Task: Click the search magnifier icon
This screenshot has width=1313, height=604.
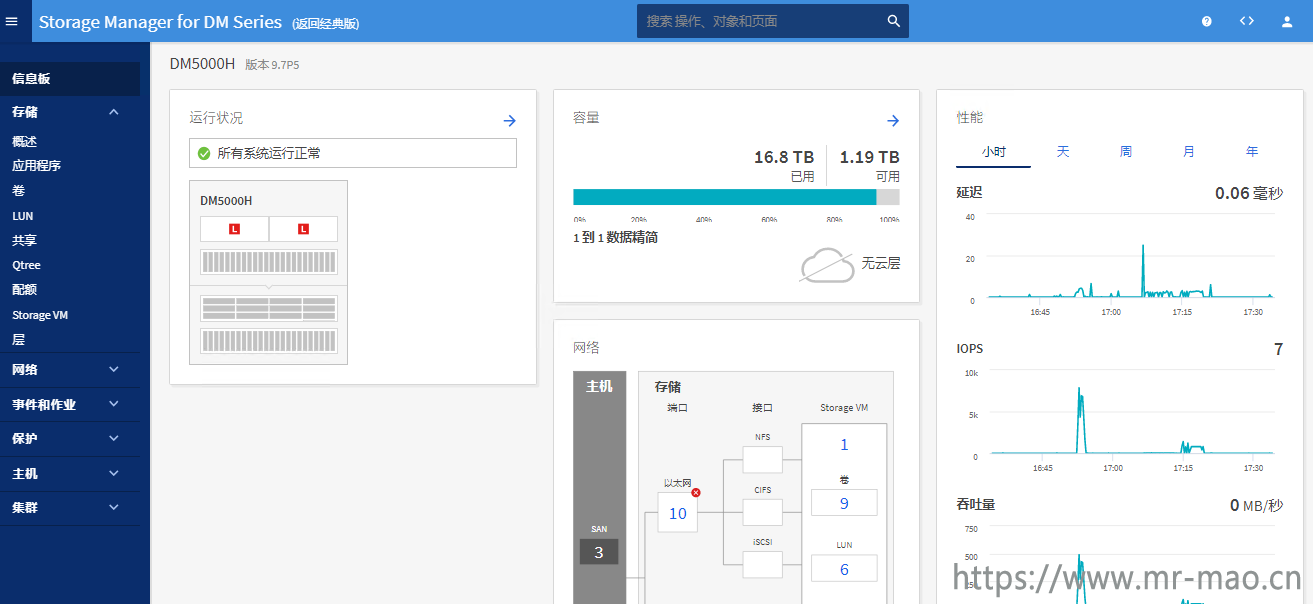Action: pos(894,21)
